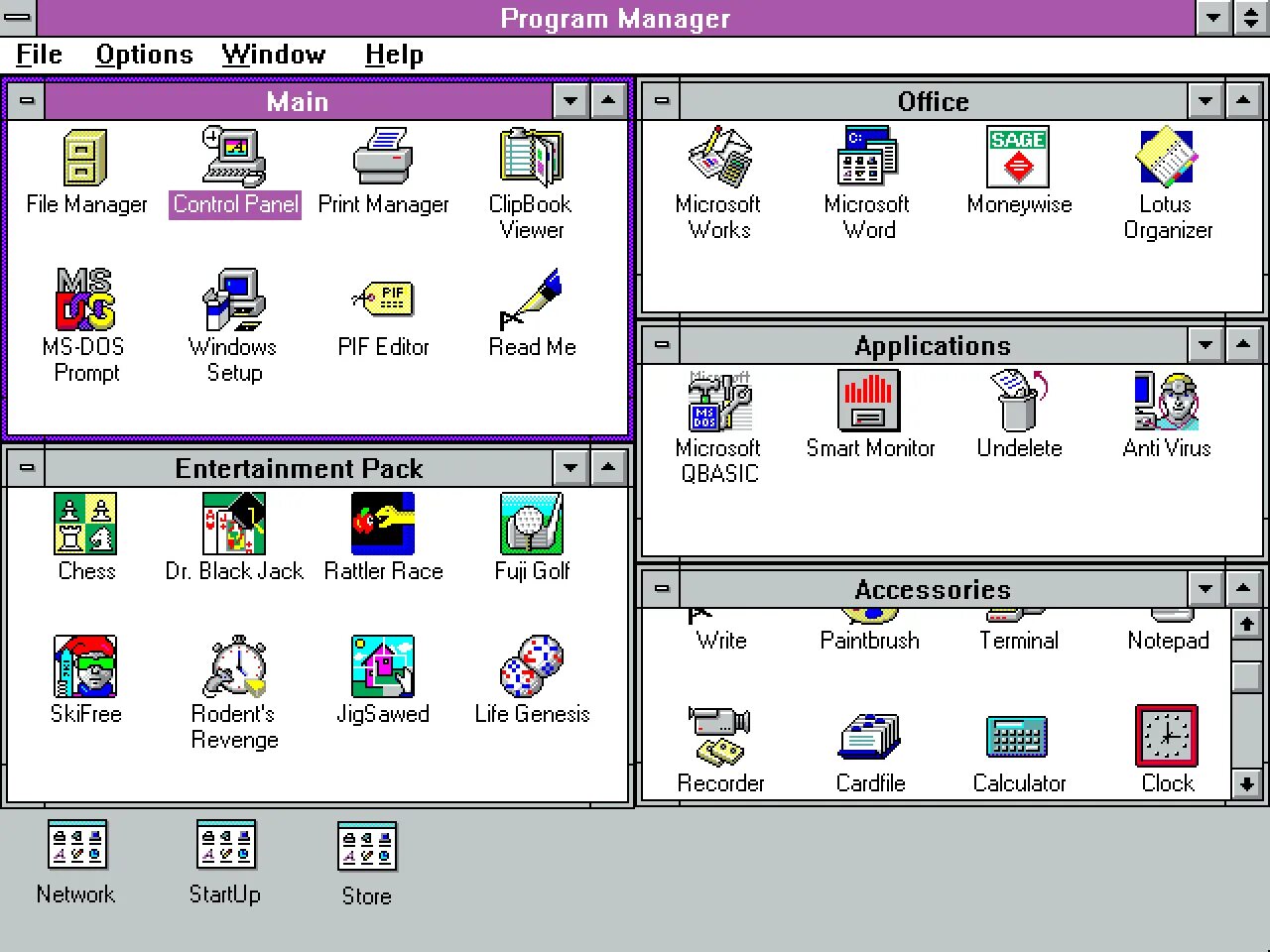Open the Applications window control-menu box

coord(662,344)
